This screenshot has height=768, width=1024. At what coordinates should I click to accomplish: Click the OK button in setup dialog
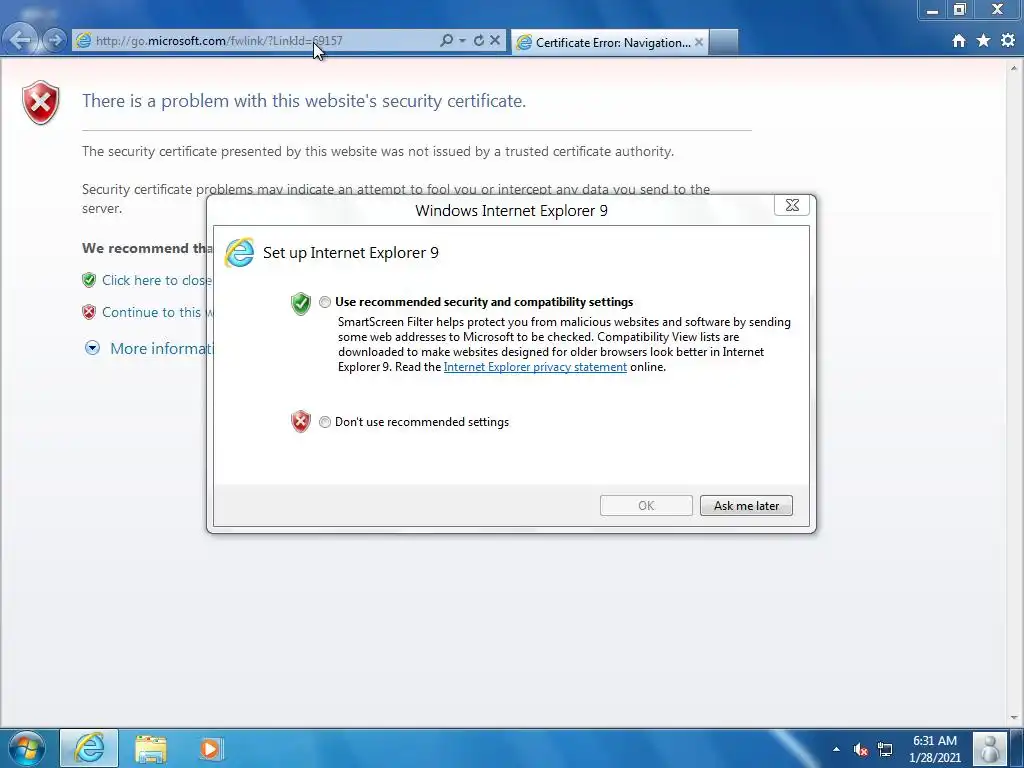646,505
